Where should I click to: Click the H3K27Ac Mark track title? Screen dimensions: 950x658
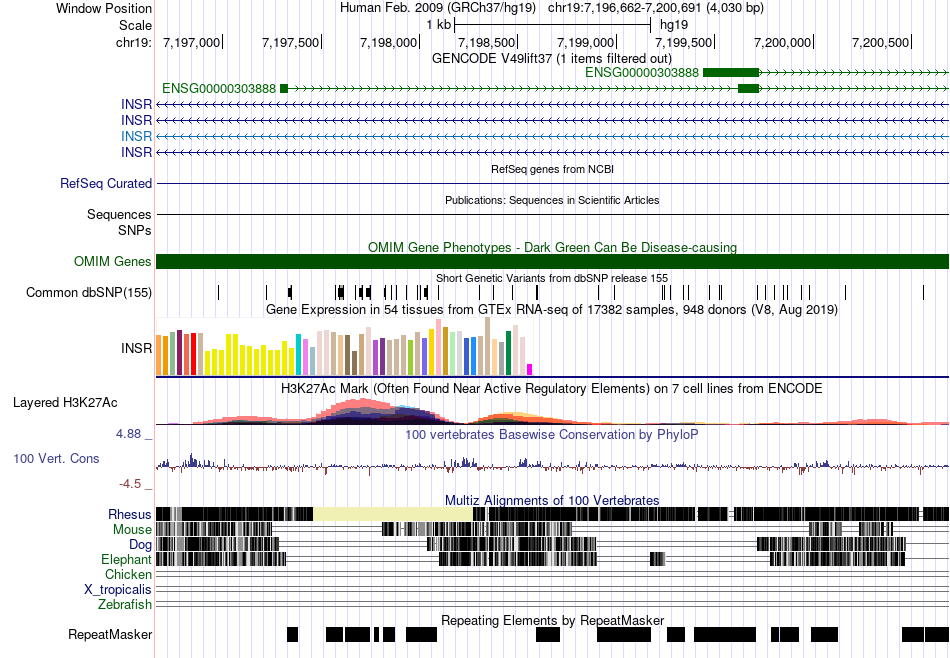tap(552, 388)
